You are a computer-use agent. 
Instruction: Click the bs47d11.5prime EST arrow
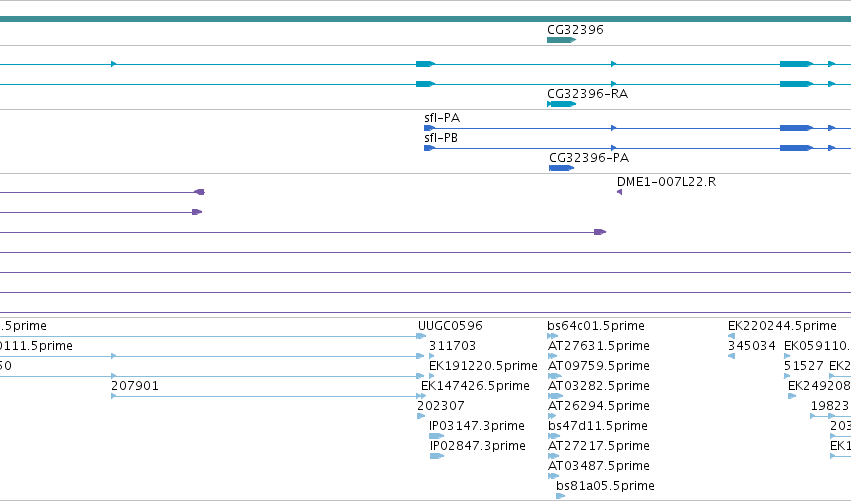(554, 436)
